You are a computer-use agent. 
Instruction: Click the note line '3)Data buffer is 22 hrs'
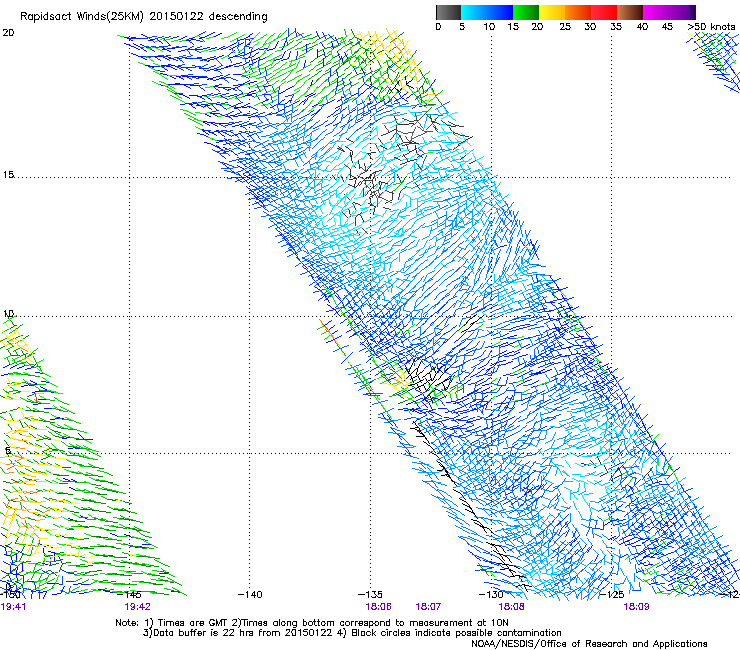[x=352, y=633]
